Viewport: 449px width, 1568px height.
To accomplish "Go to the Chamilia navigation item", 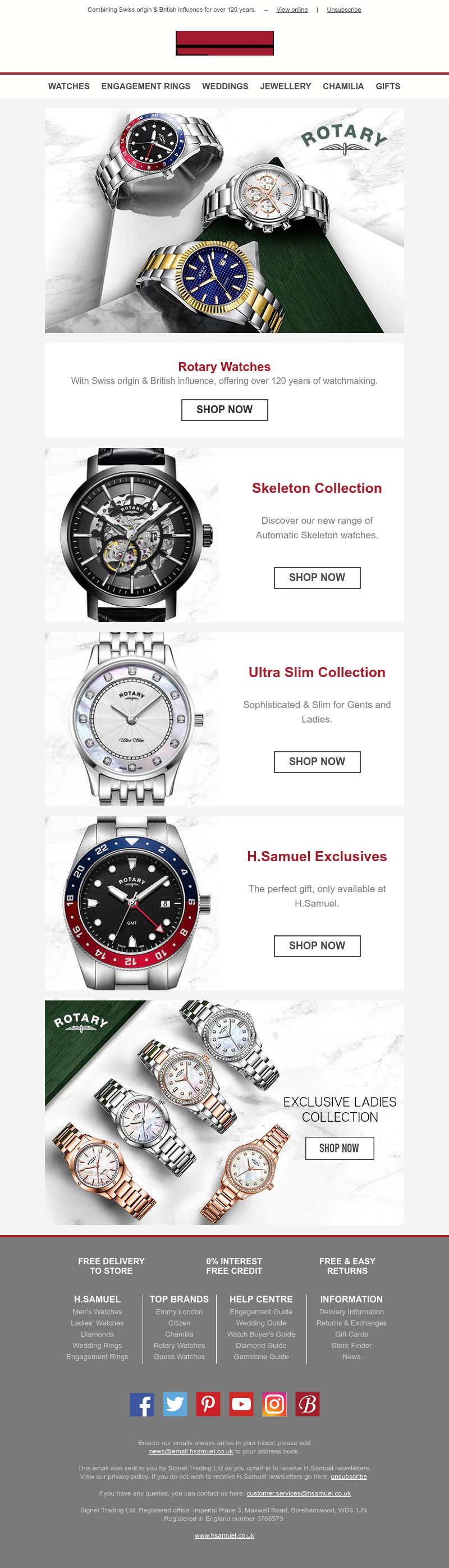I will coord(343,86).
